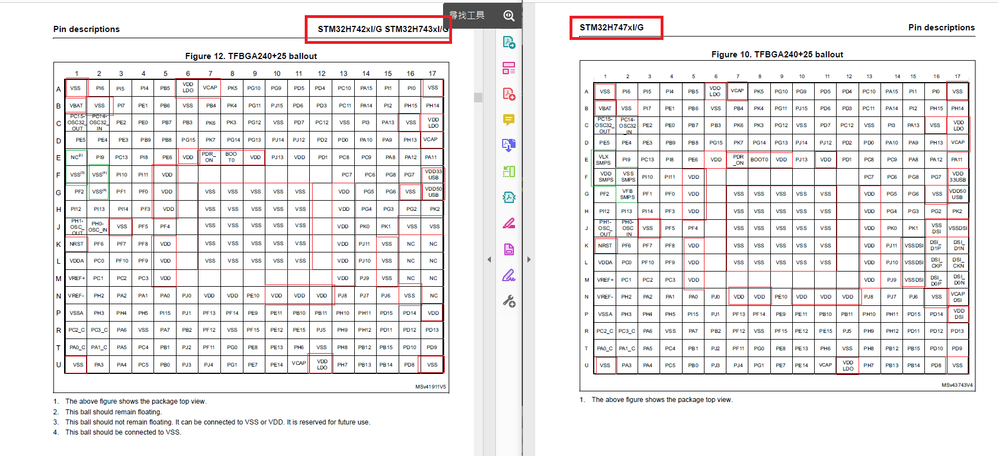Click the VBAT cell in left ballout
This screenshot has height=456, width=998.
(76, 105)
